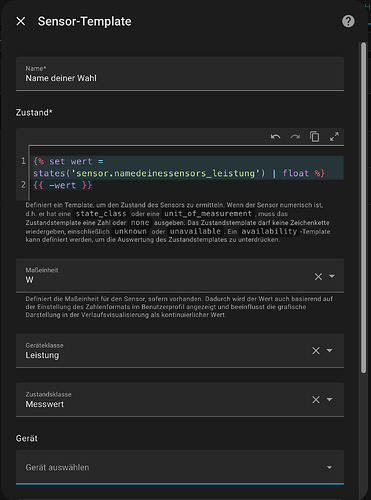Click the Zustand* section label
This screenshot has width=371, height=500.
(x=34, y=113)
